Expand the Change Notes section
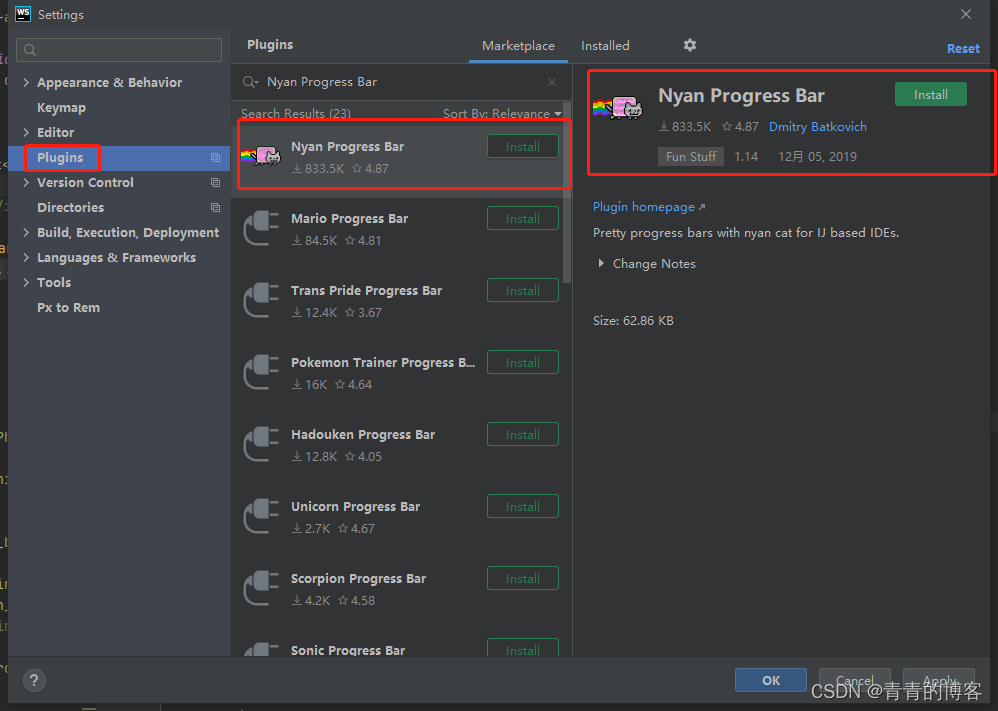The height and width of the screenshot is (711, 998). click(601, 264)
